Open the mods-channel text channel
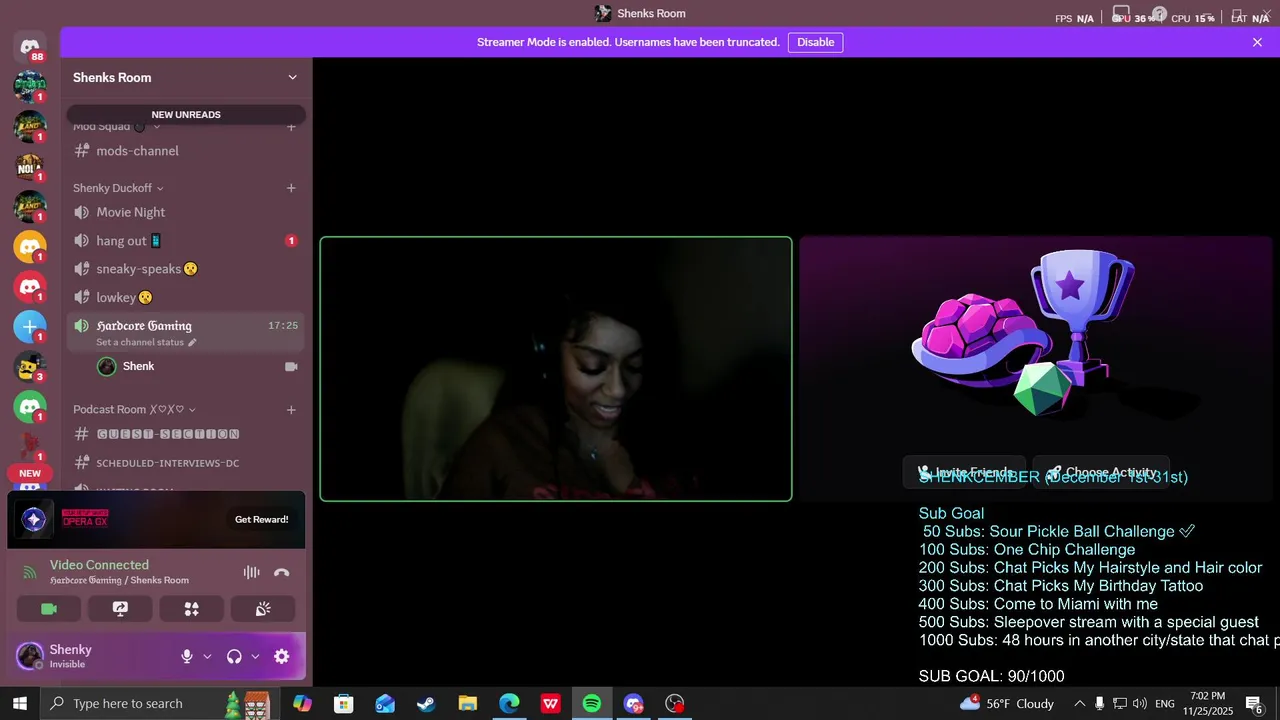1280x720 pixels. pyautogui.click(x=185, y=151)
